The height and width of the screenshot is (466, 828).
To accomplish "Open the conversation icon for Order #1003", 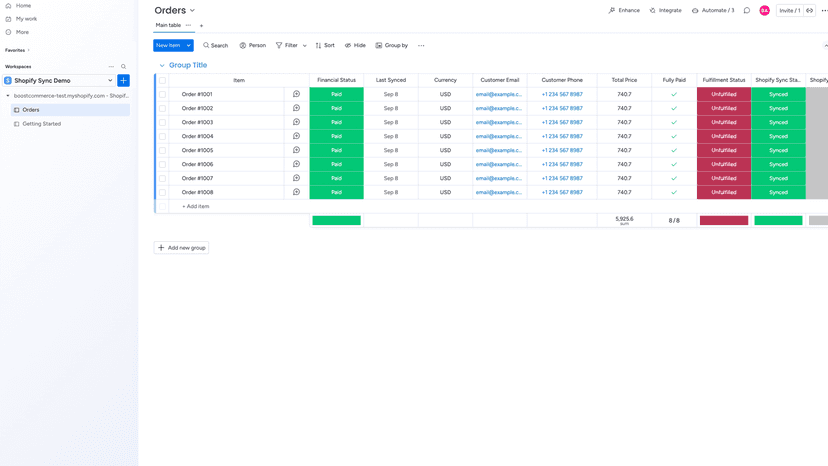I will [296, 122].
